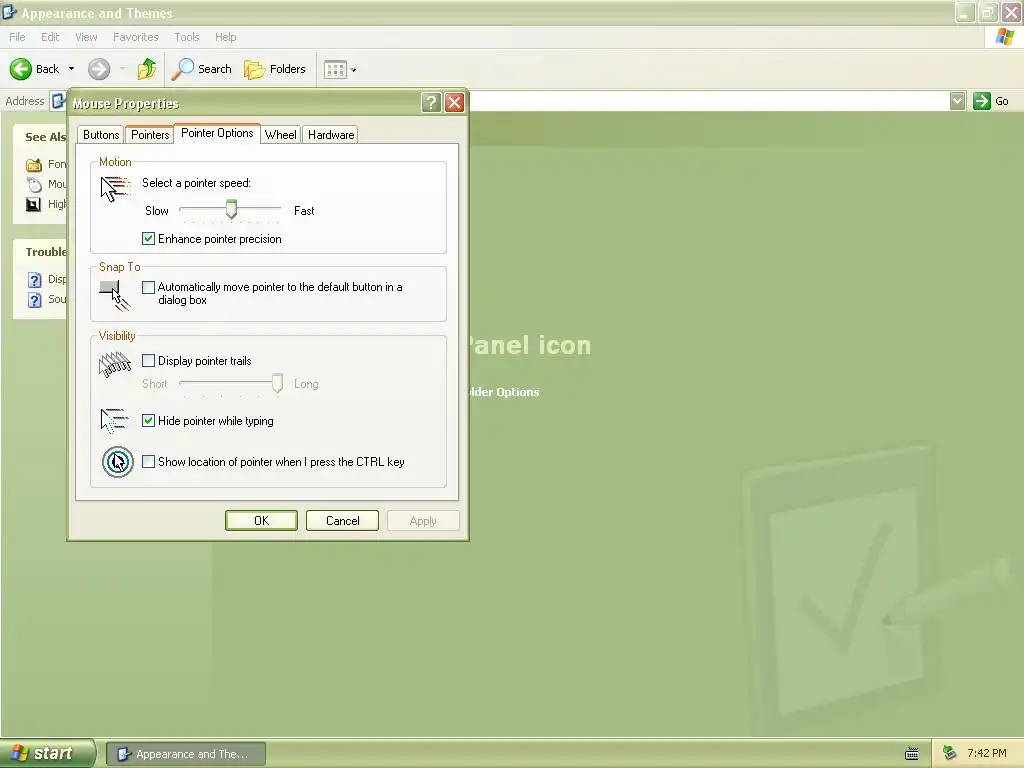Click the Forward arrow toolbar icon
Viewport: 1024px width, 768px height.
[99, 69]
